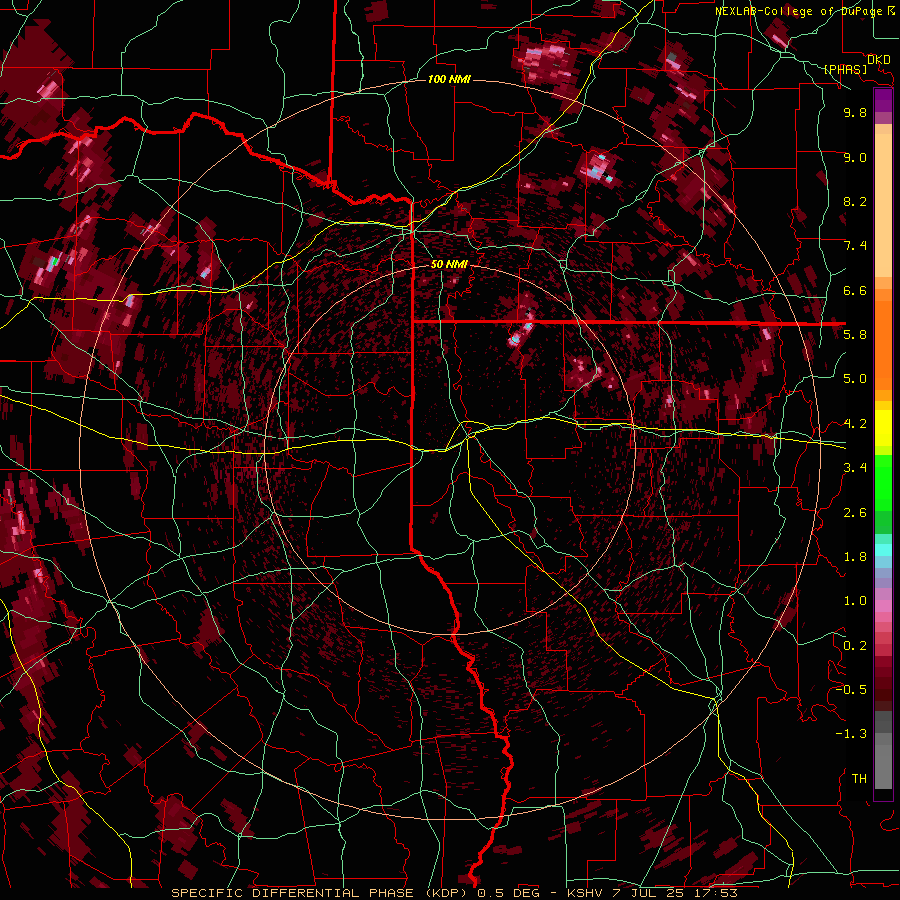900x900 pixels.
Task: Click the -0.5 legend value
Action: (x=851, y=690)
